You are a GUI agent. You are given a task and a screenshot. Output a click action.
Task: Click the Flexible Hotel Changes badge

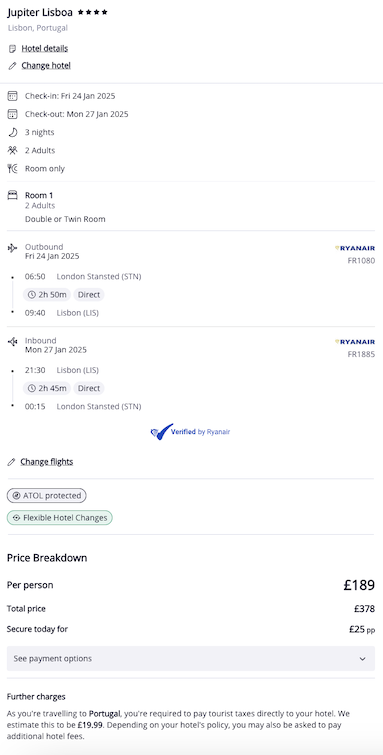(x=60, y=518)
